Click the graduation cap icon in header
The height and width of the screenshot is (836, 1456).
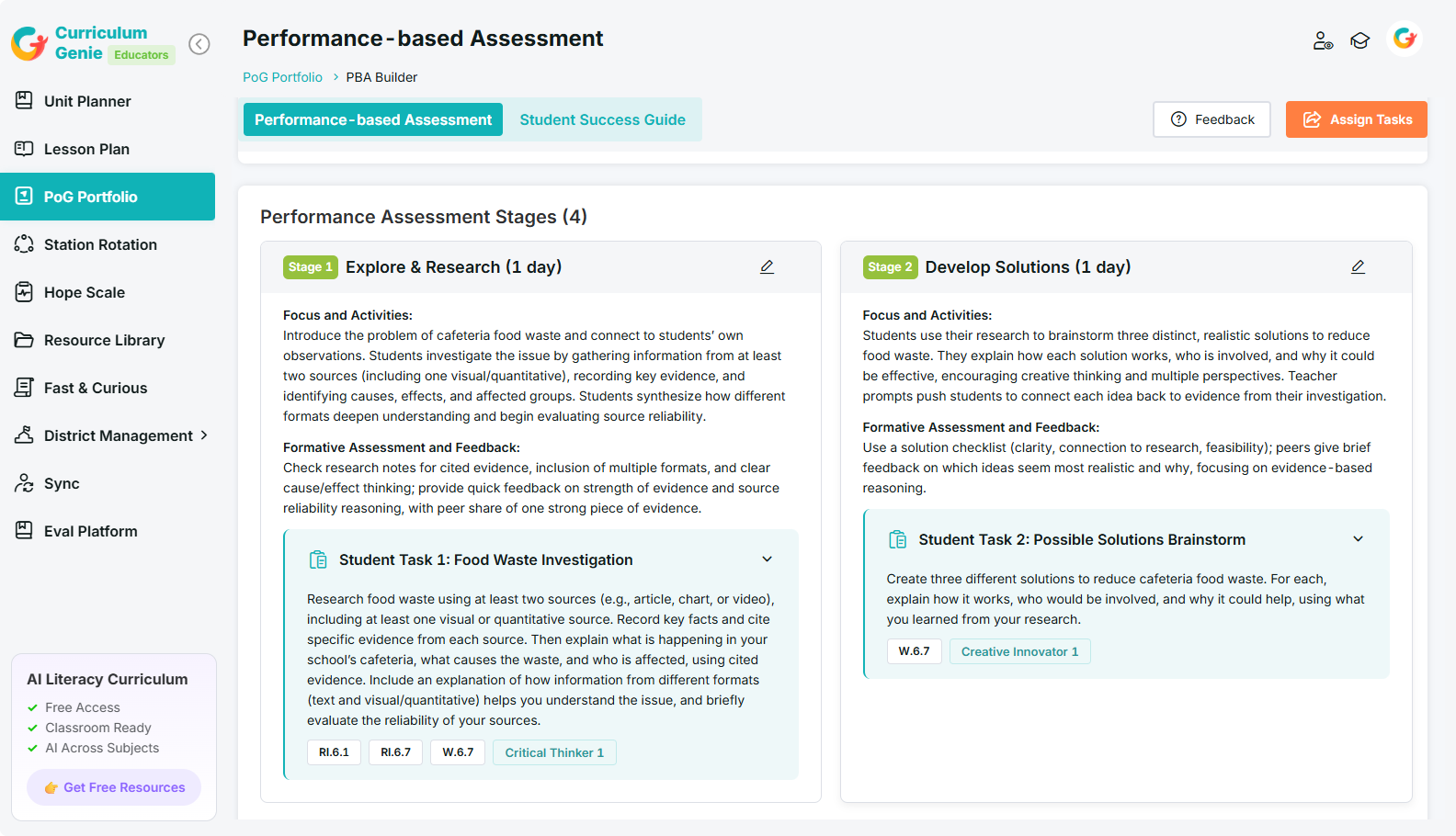pyautogui.click(x=1360, y=40)
